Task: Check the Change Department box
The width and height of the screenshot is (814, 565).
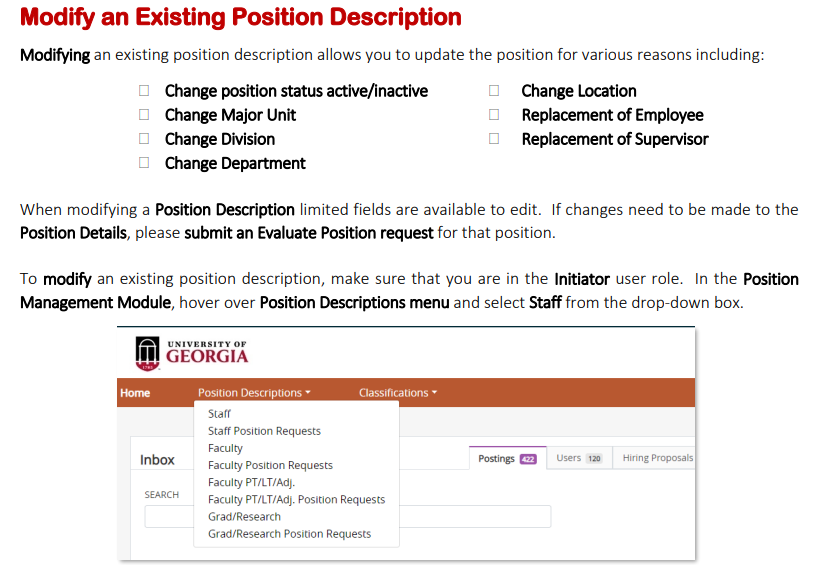Action: [145, 163]
